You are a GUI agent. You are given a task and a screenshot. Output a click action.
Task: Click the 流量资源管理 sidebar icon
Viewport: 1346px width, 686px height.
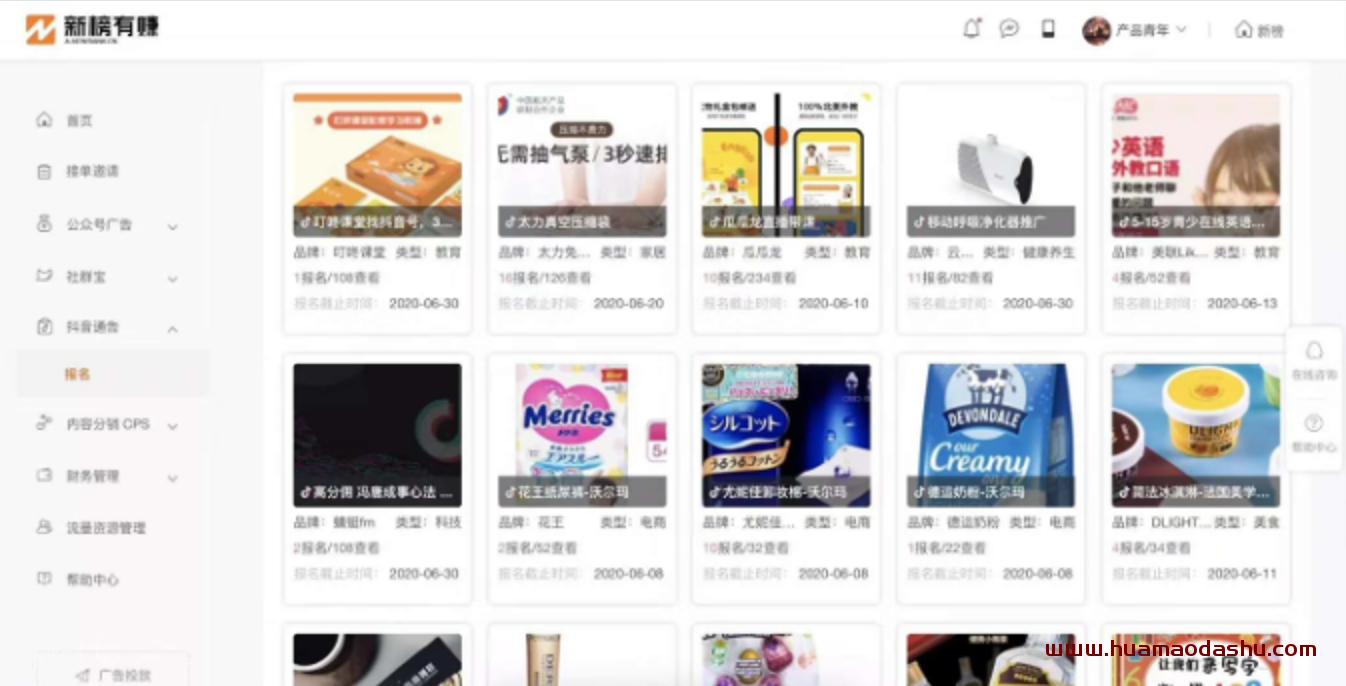point(44,527)
